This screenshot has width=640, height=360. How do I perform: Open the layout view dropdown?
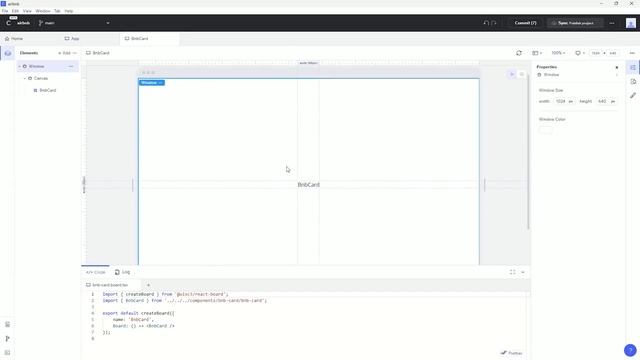coord(537,53)
